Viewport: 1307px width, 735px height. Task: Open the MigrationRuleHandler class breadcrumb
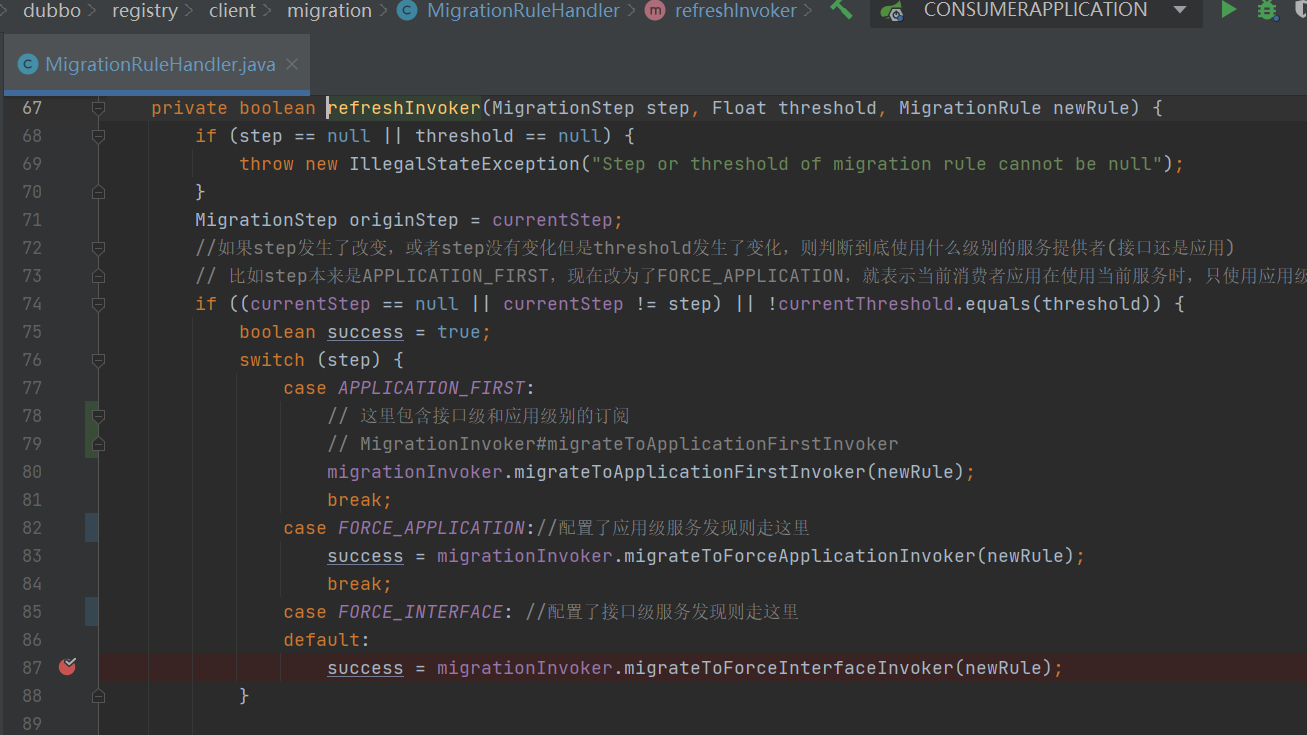coord(523,11)
